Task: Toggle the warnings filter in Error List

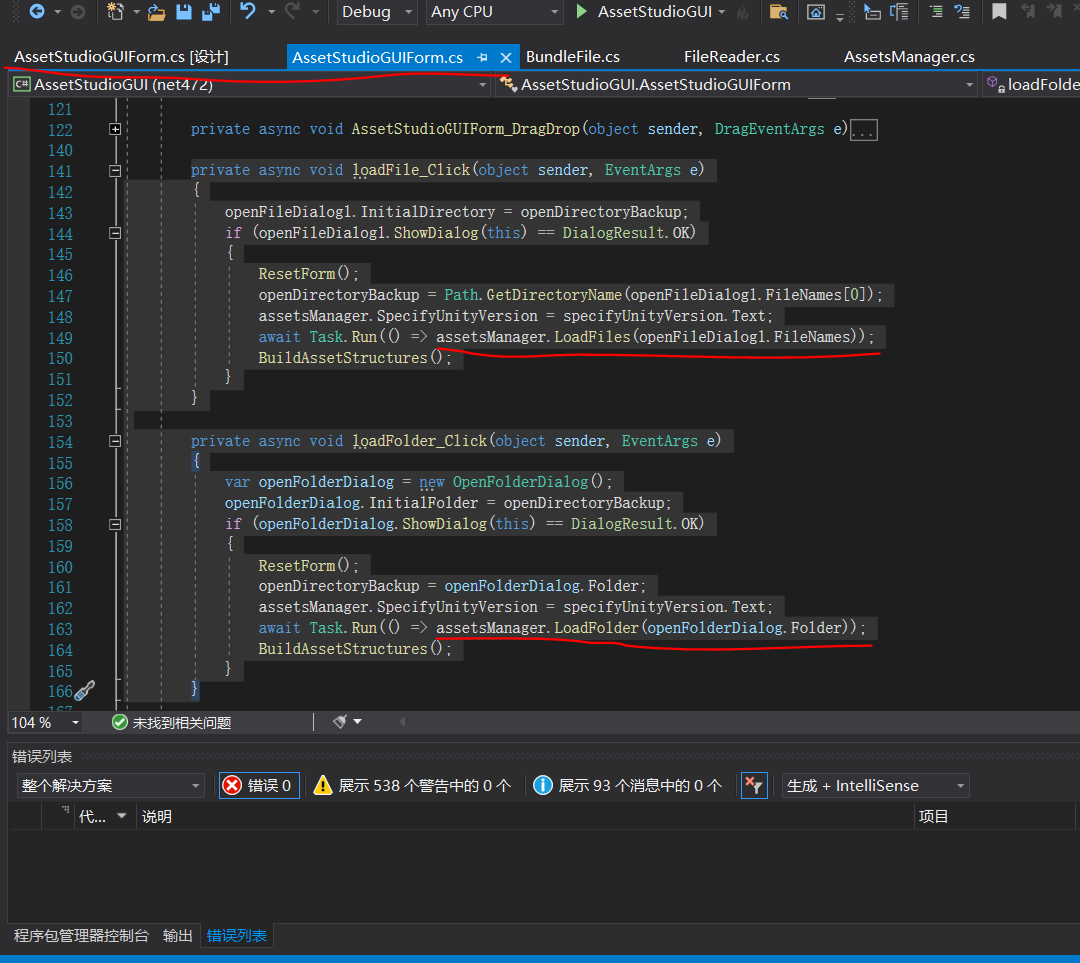Action: [412, 786]
